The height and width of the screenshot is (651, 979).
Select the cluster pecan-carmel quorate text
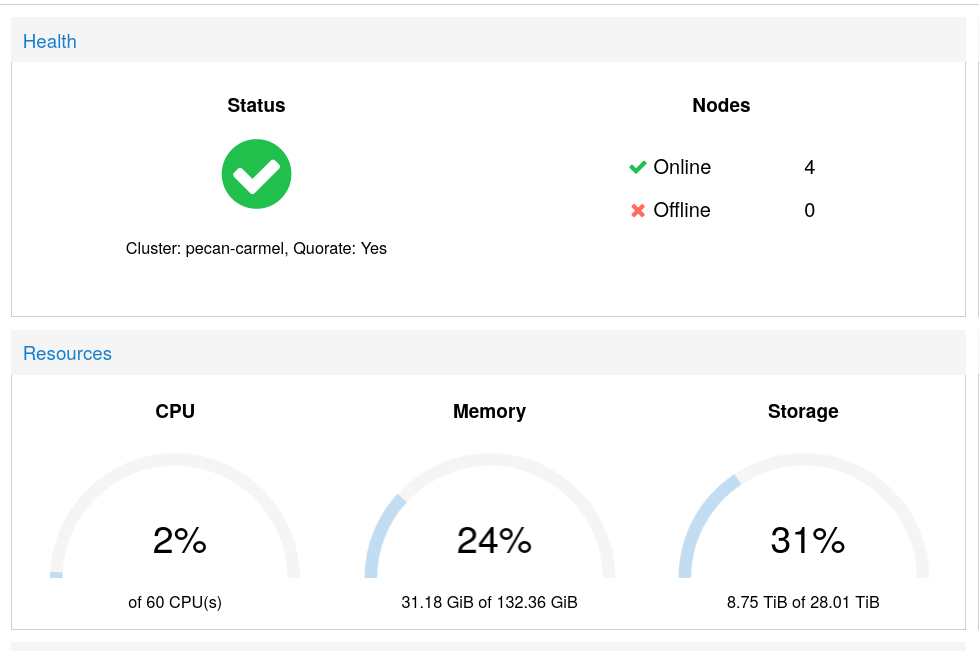click(256, 248)
